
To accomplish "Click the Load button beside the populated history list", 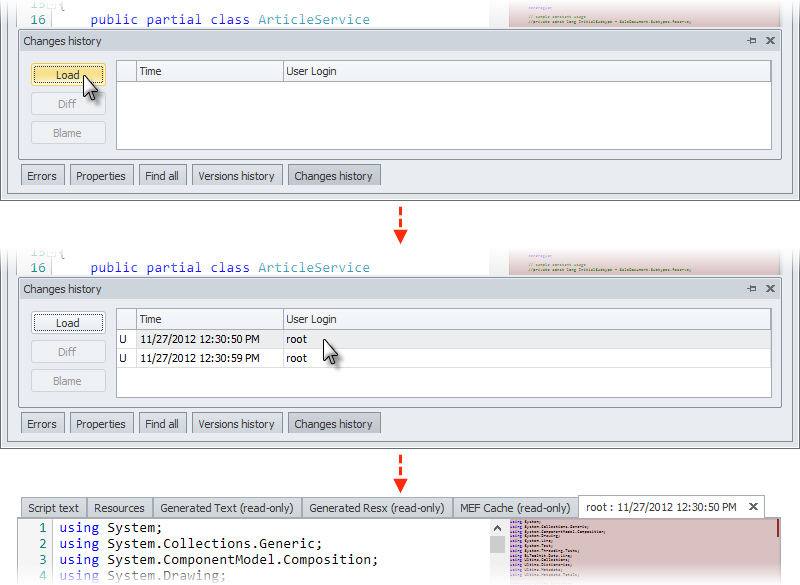I will pos(67,323).
